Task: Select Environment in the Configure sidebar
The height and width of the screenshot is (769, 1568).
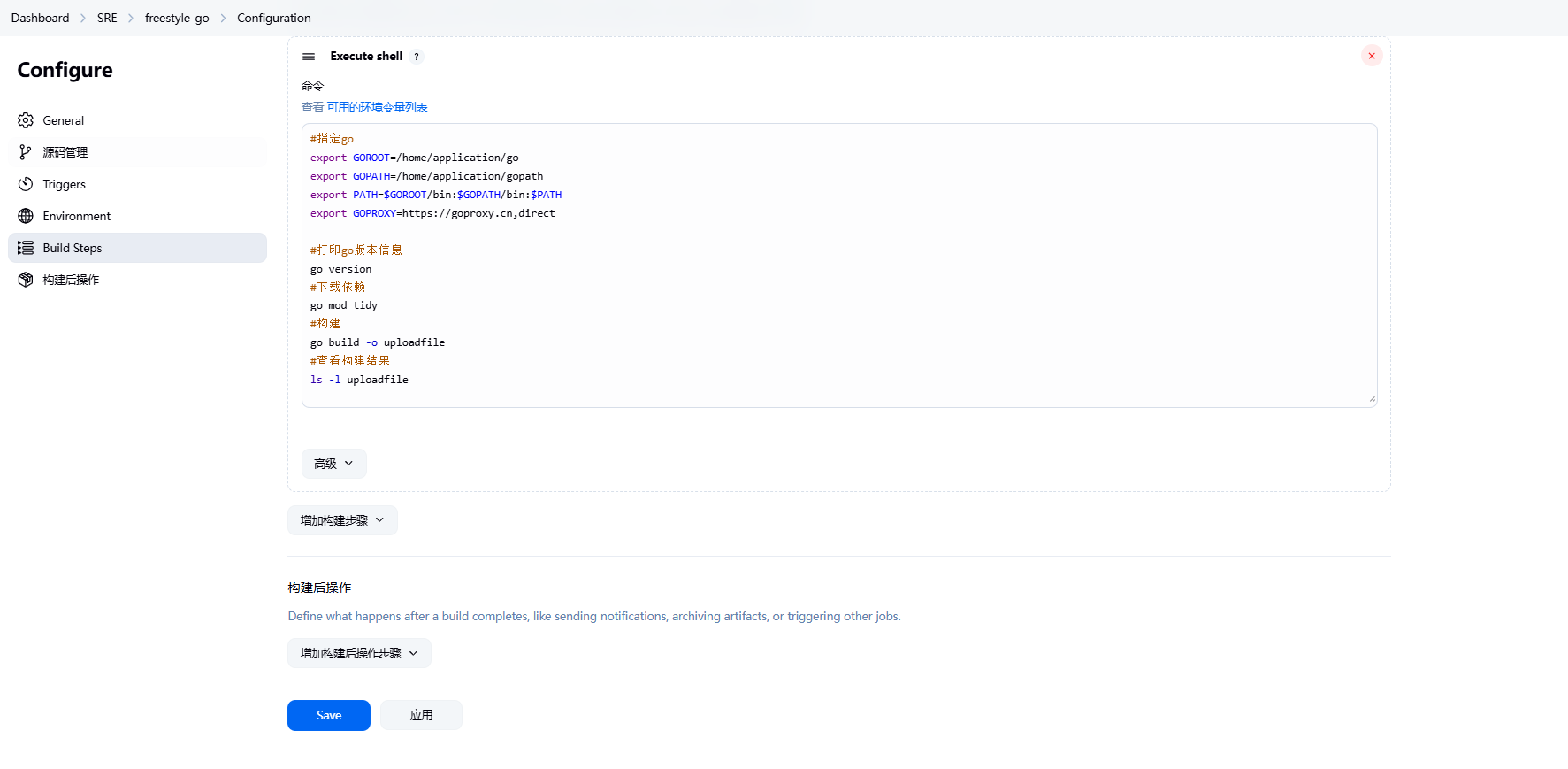Action: point(77,216)
